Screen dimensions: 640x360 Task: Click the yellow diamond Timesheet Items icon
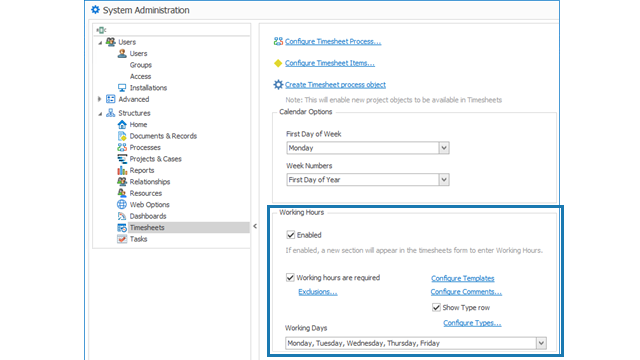point(278,63)
